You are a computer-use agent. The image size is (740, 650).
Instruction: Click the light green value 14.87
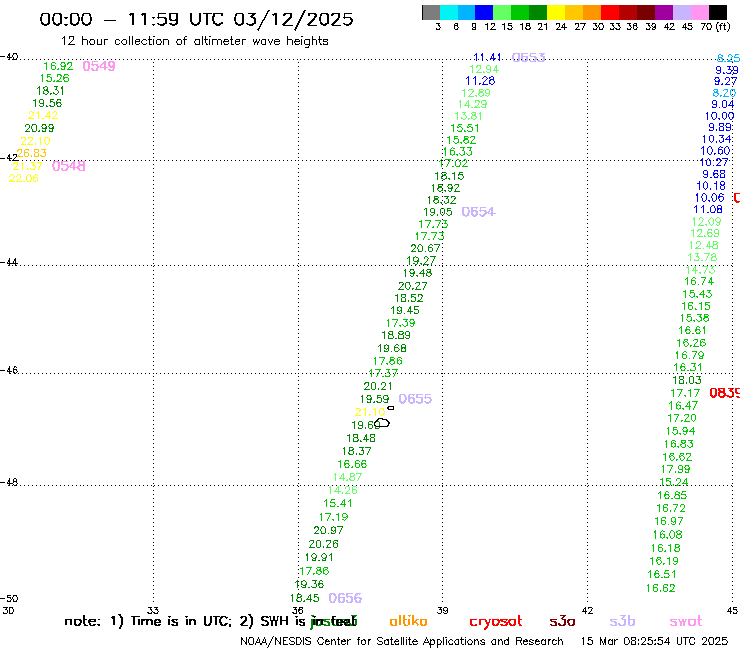coord(347,477)
